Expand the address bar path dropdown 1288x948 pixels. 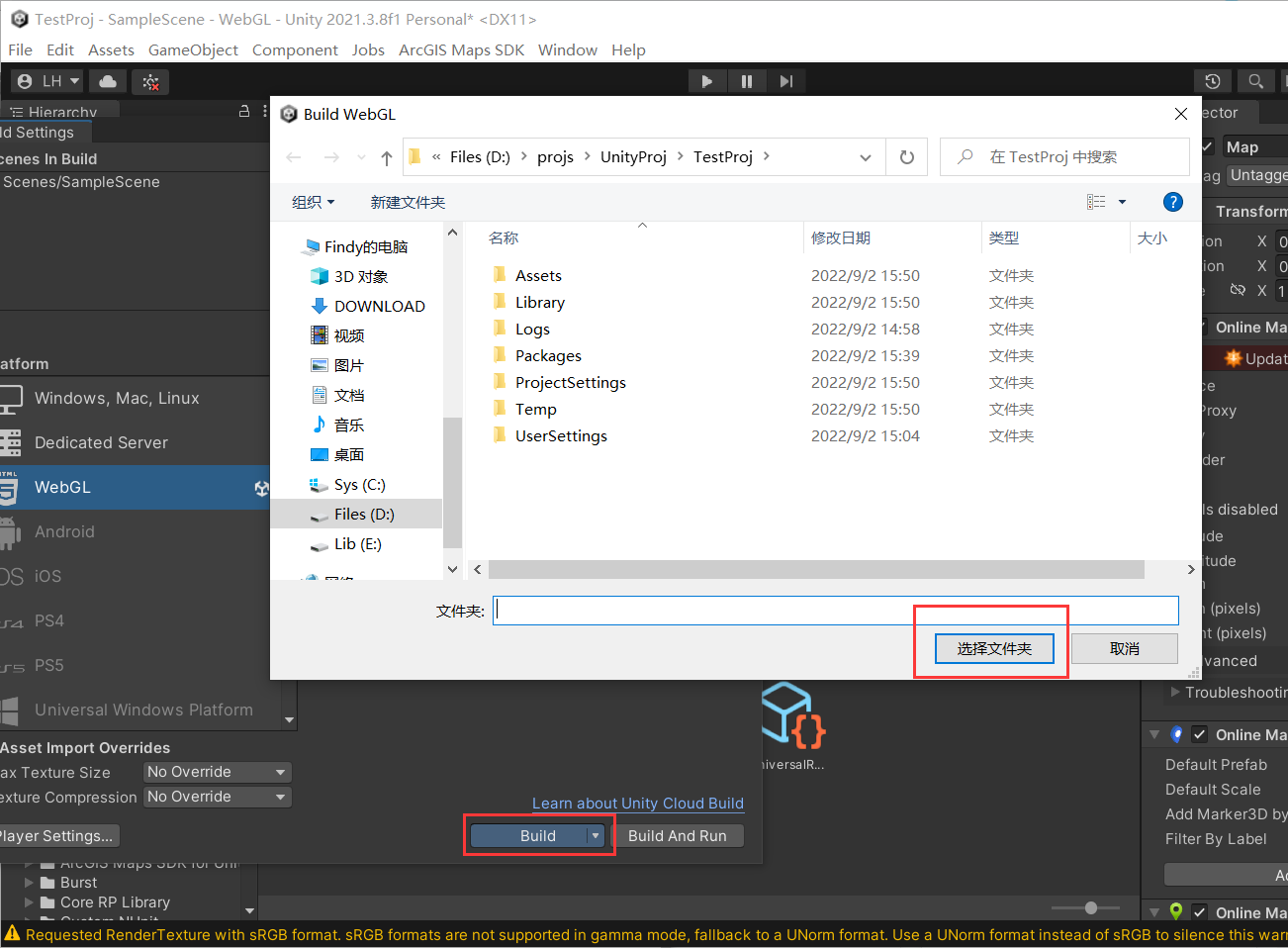pos(866,157)
